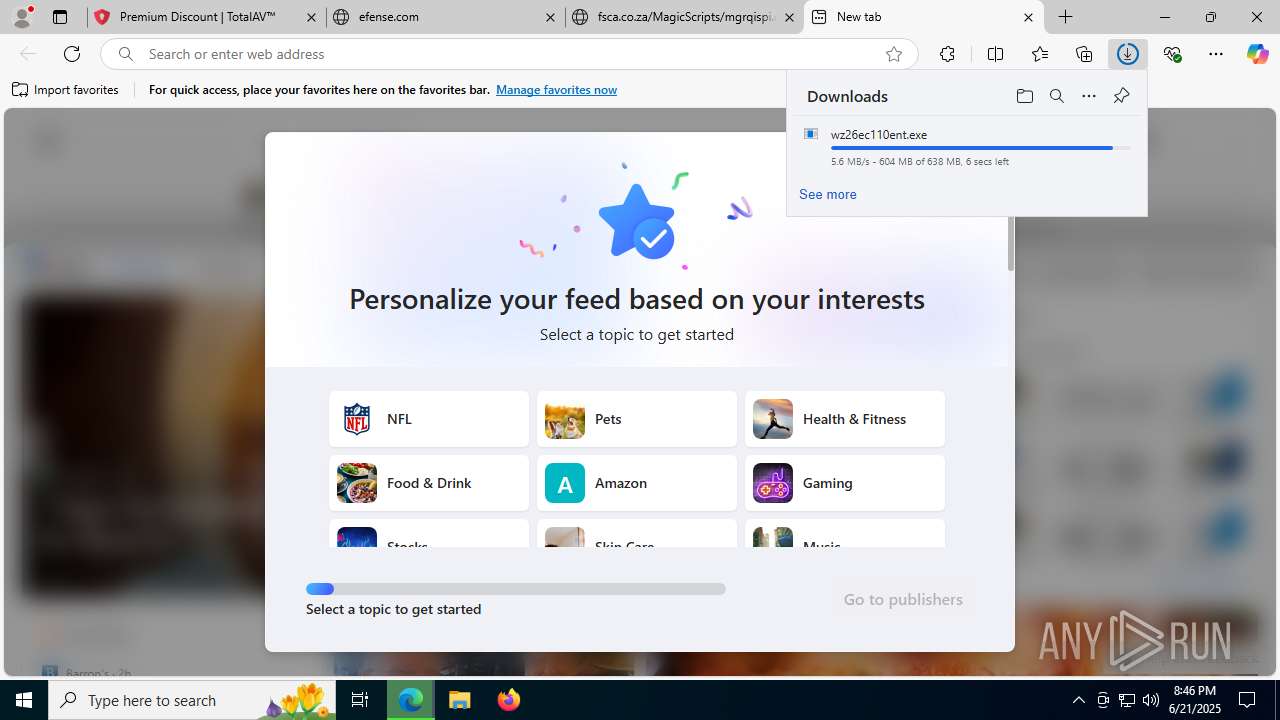Open the Windows Start menu
Viewport: 1280px width, 720px height.
[x=24, y=700]
